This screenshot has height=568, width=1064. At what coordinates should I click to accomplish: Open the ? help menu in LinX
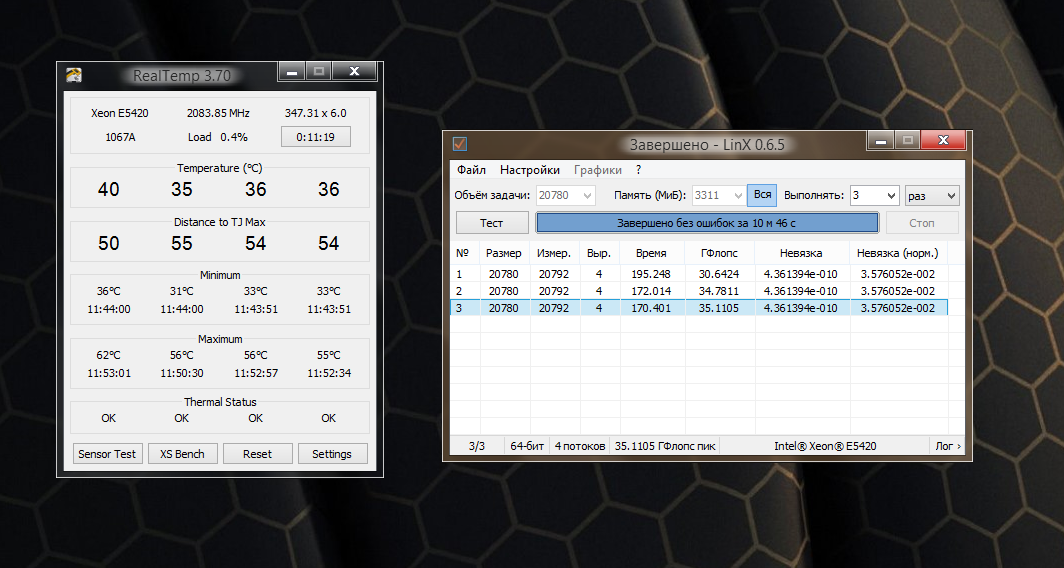pos(639,170)
